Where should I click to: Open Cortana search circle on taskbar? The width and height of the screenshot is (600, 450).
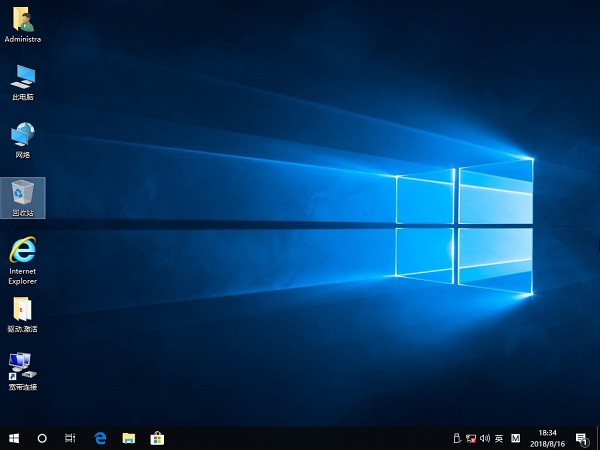tap(42, 438)
